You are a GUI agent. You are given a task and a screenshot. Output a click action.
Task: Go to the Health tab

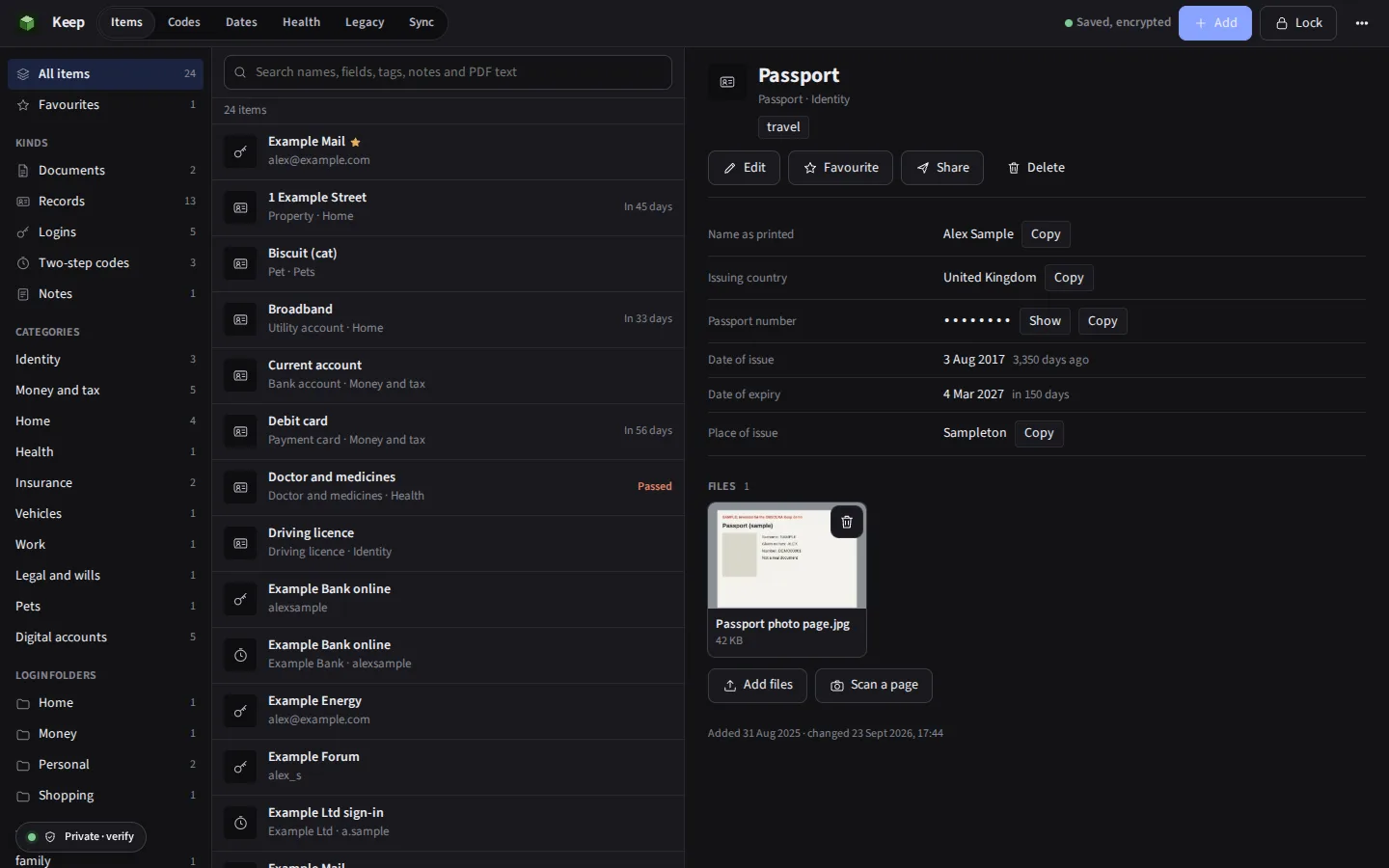pos(301,22)
